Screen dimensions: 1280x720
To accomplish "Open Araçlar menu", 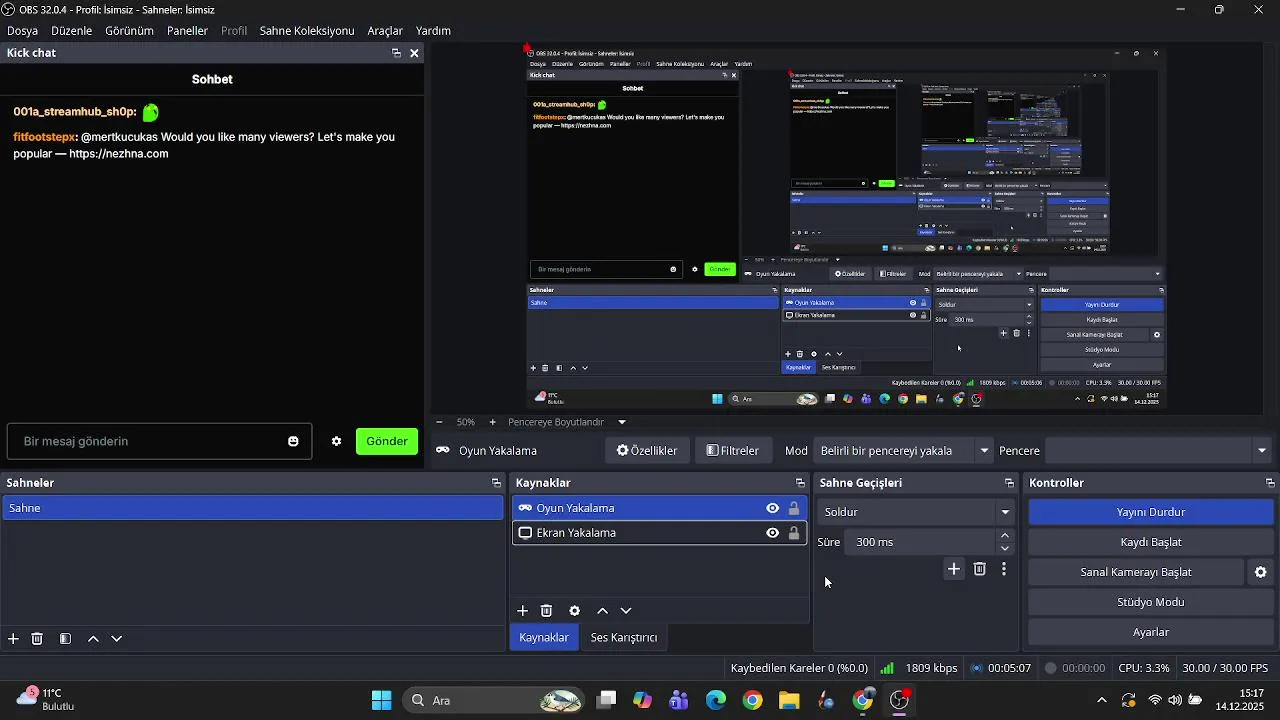I will (x=385, y=31).
